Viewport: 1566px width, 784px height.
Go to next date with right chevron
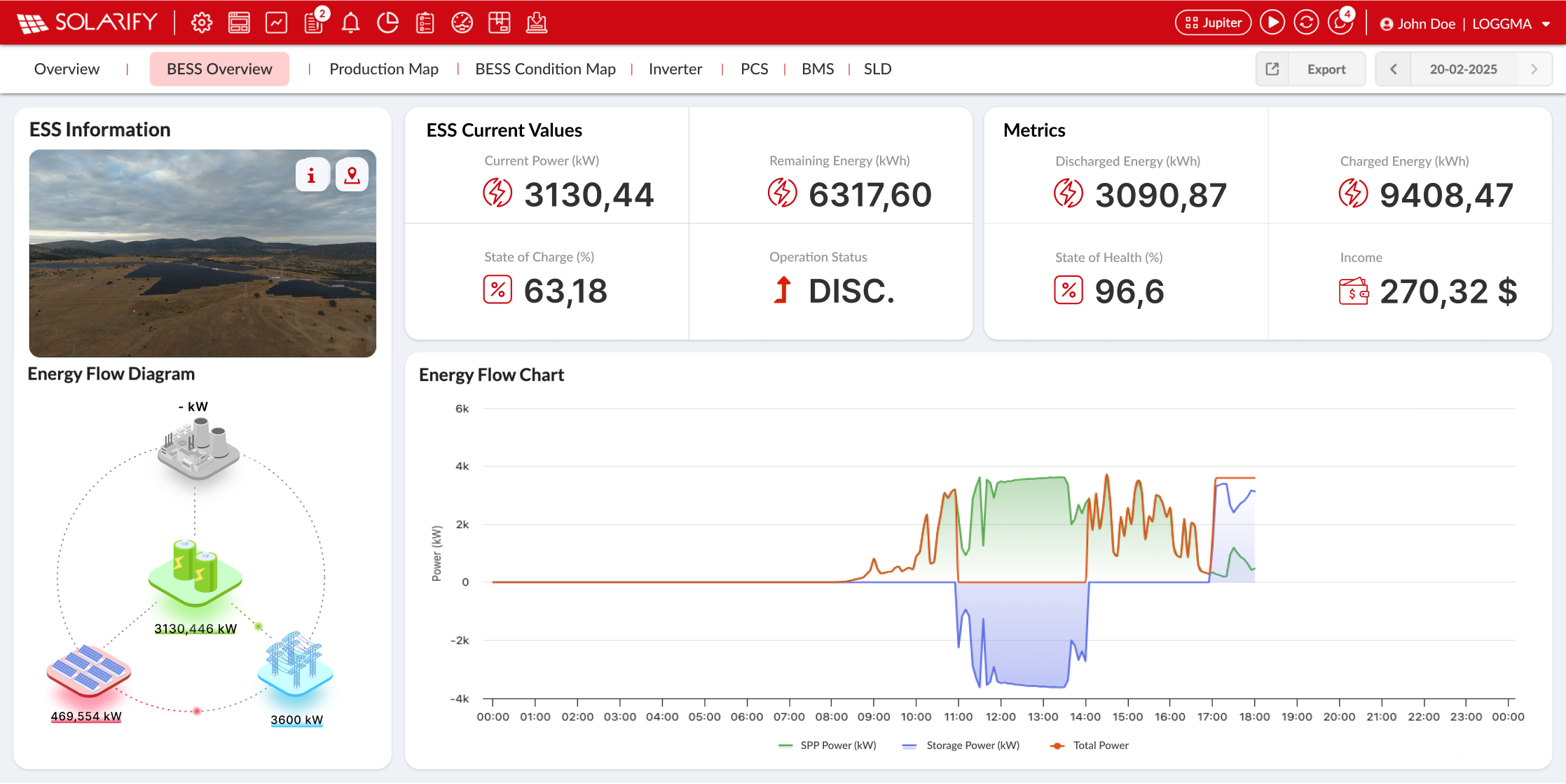coord(1534,69)
